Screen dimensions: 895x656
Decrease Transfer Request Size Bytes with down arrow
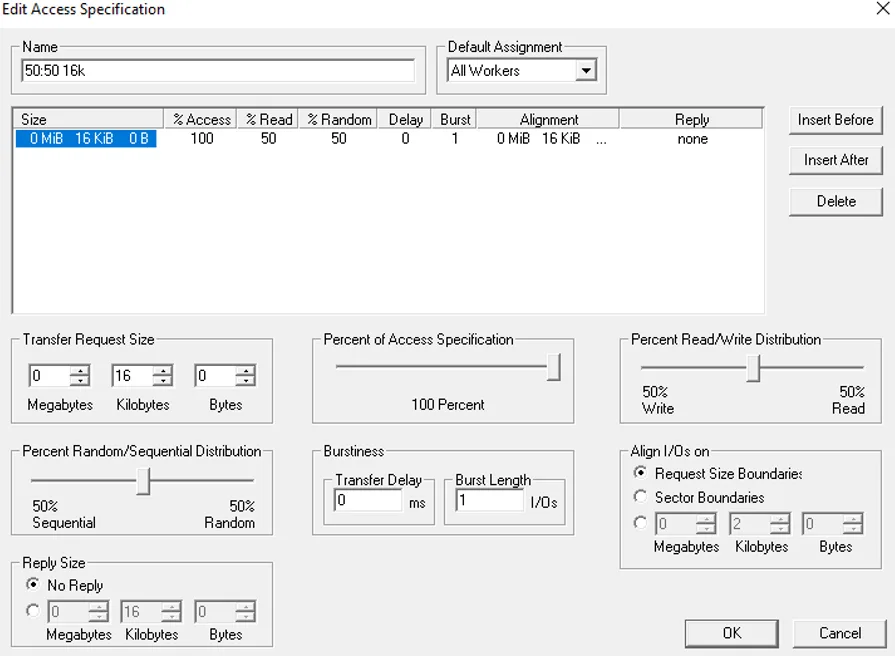pos(245,381)
